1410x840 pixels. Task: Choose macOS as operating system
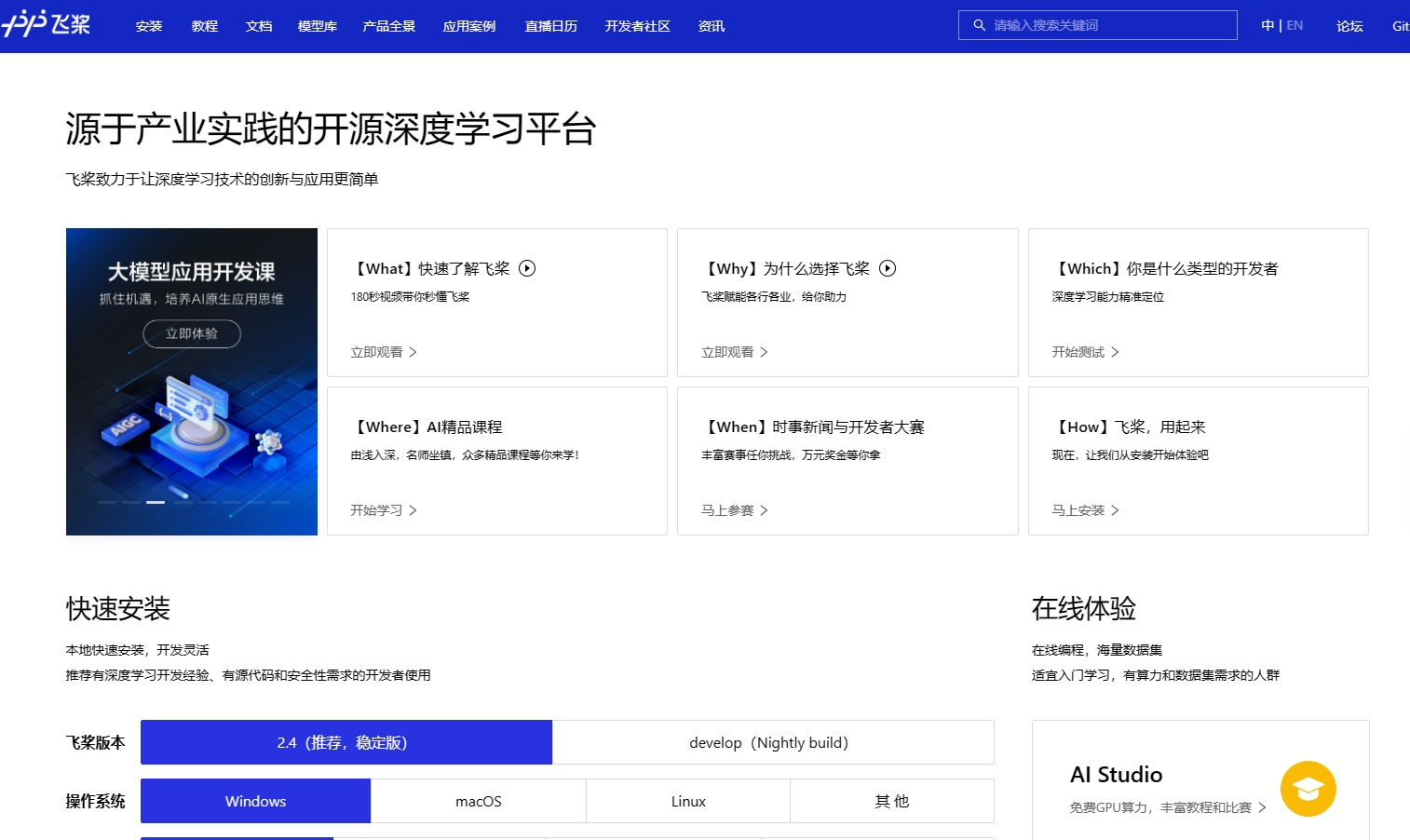pyautogui.click(x=478, y=801)
